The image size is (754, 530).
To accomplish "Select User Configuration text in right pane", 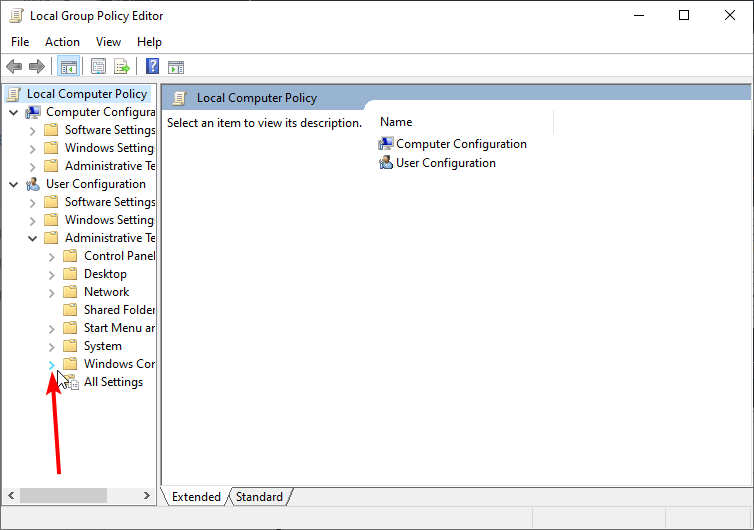I will (x=446, y=163).
